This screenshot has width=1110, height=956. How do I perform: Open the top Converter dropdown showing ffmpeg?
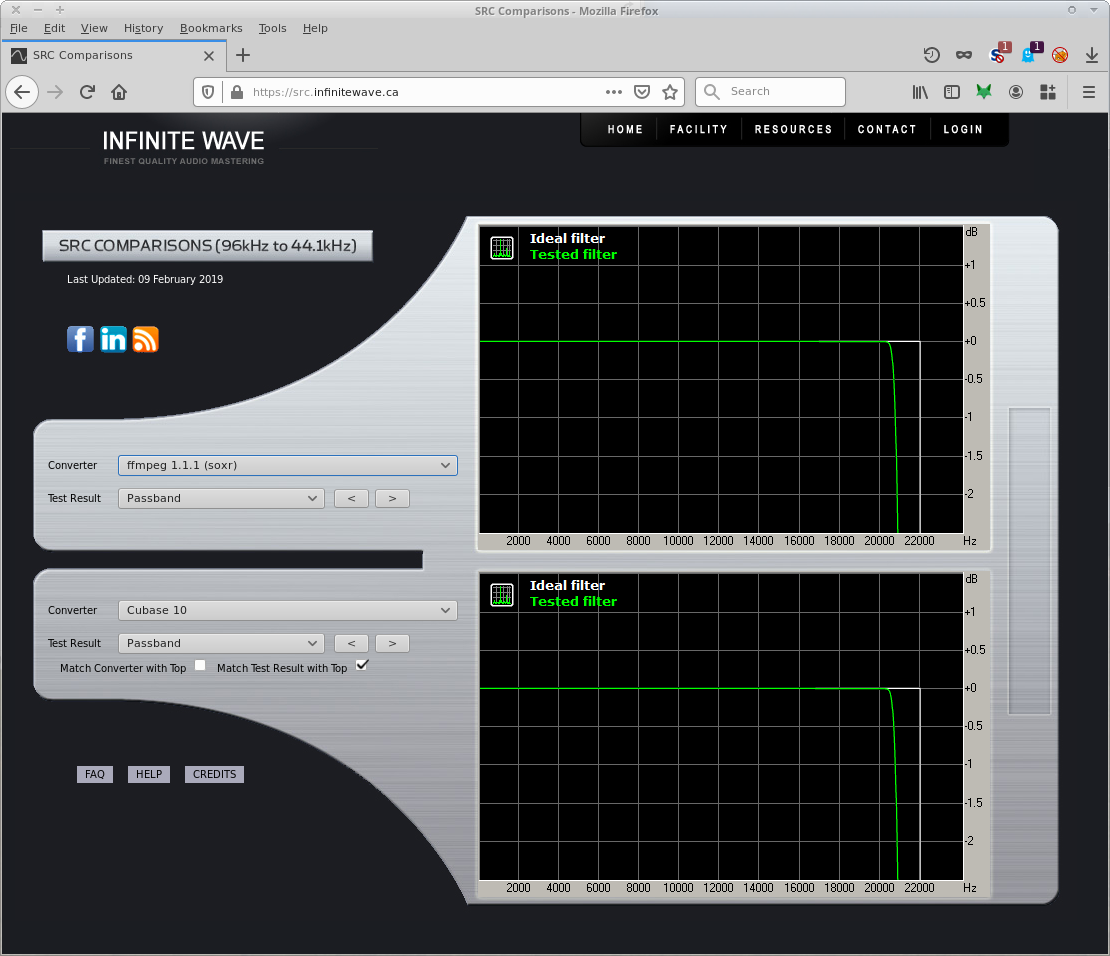point(287,465)
